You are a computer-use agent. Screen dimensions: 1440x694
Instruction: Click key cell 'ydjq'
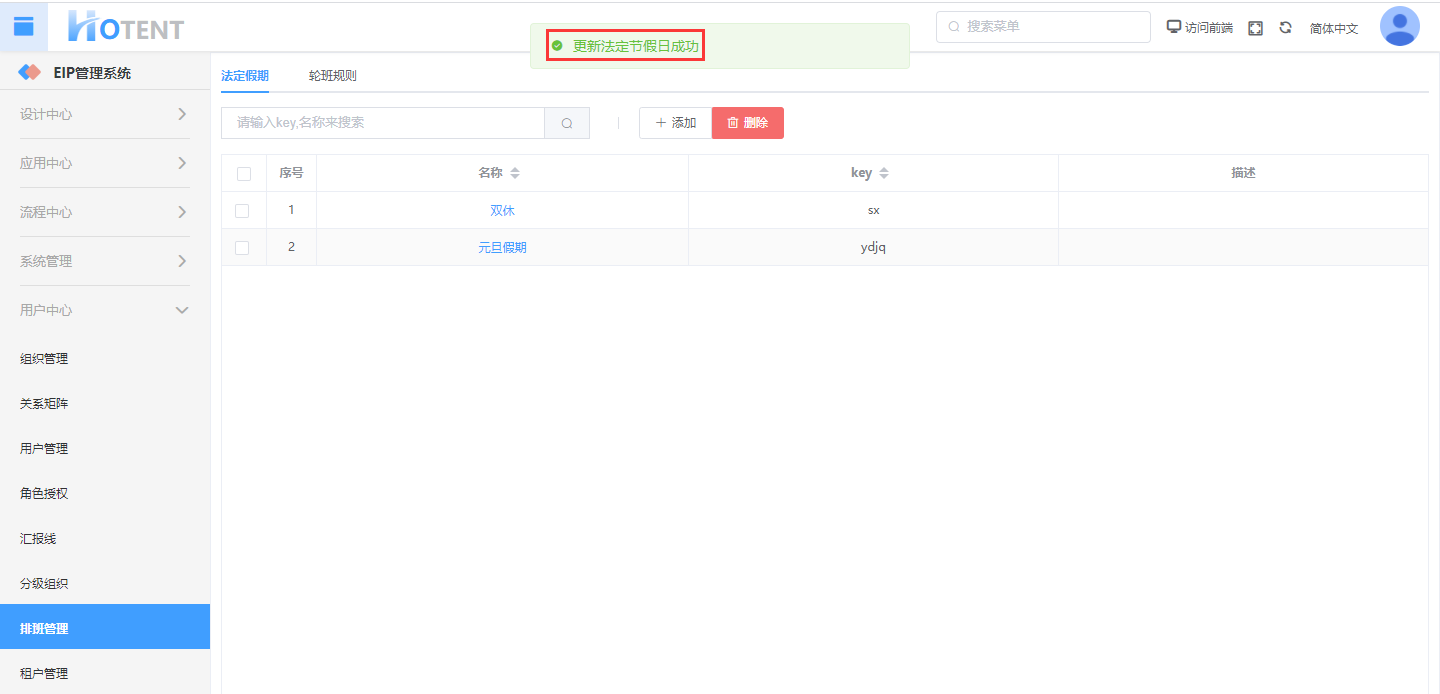pos(873,247)
